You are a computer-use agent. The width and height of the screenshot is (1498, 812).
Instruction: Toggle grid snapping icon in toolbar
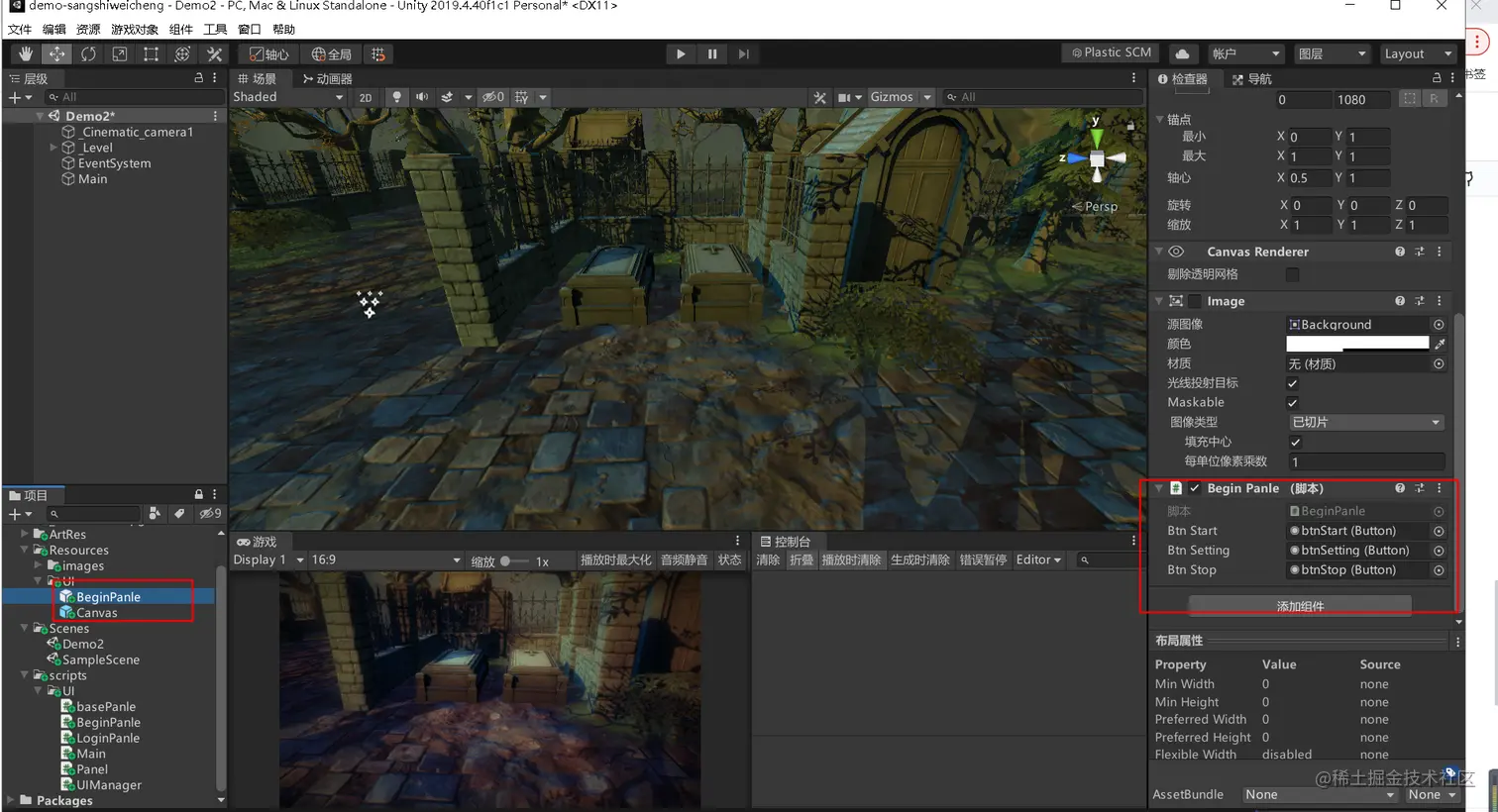377,53
